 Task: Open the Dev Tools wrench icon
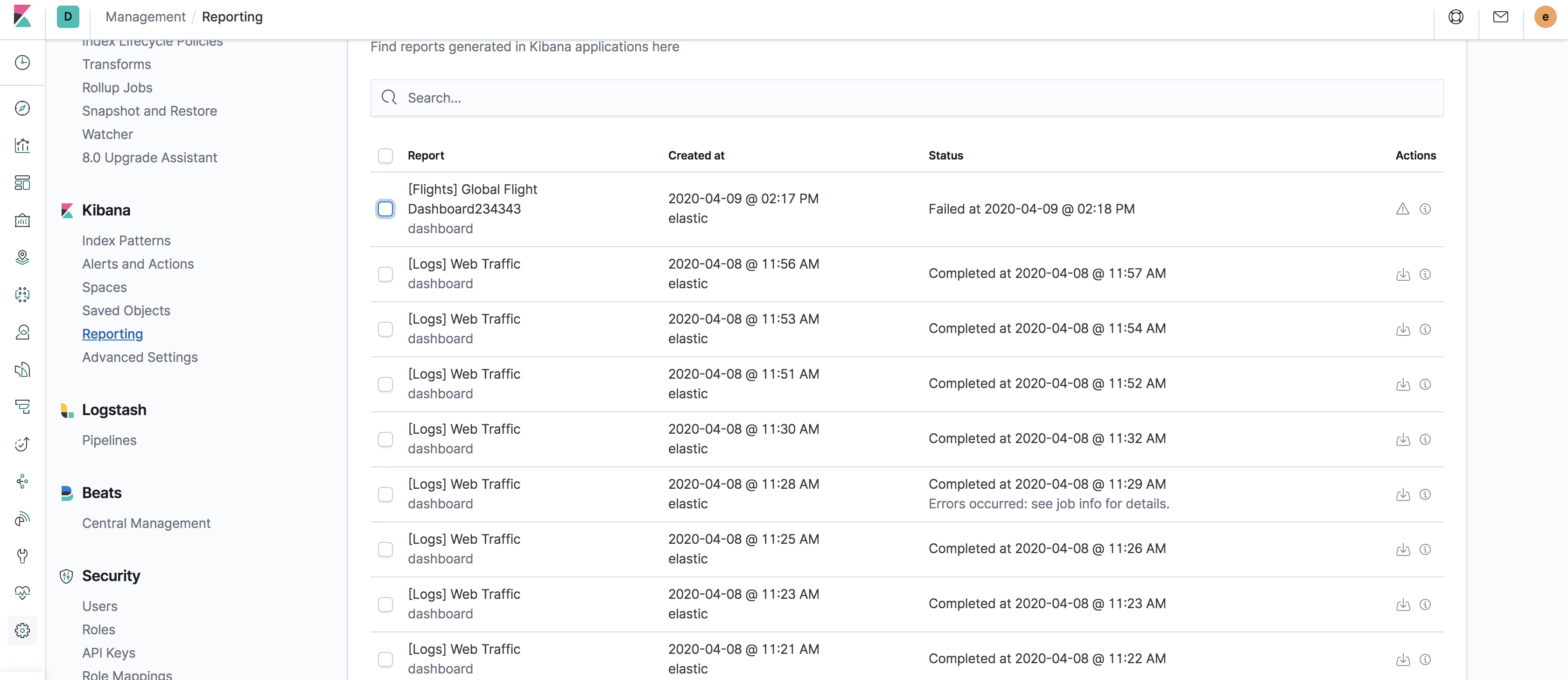pos(22,555)
